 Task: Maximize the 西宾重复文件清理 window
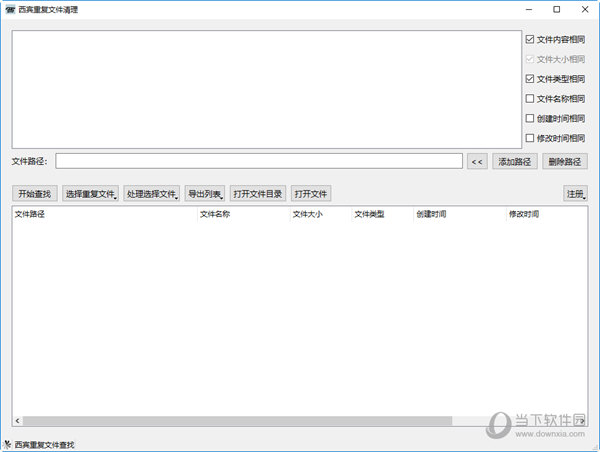pos(557,10)
